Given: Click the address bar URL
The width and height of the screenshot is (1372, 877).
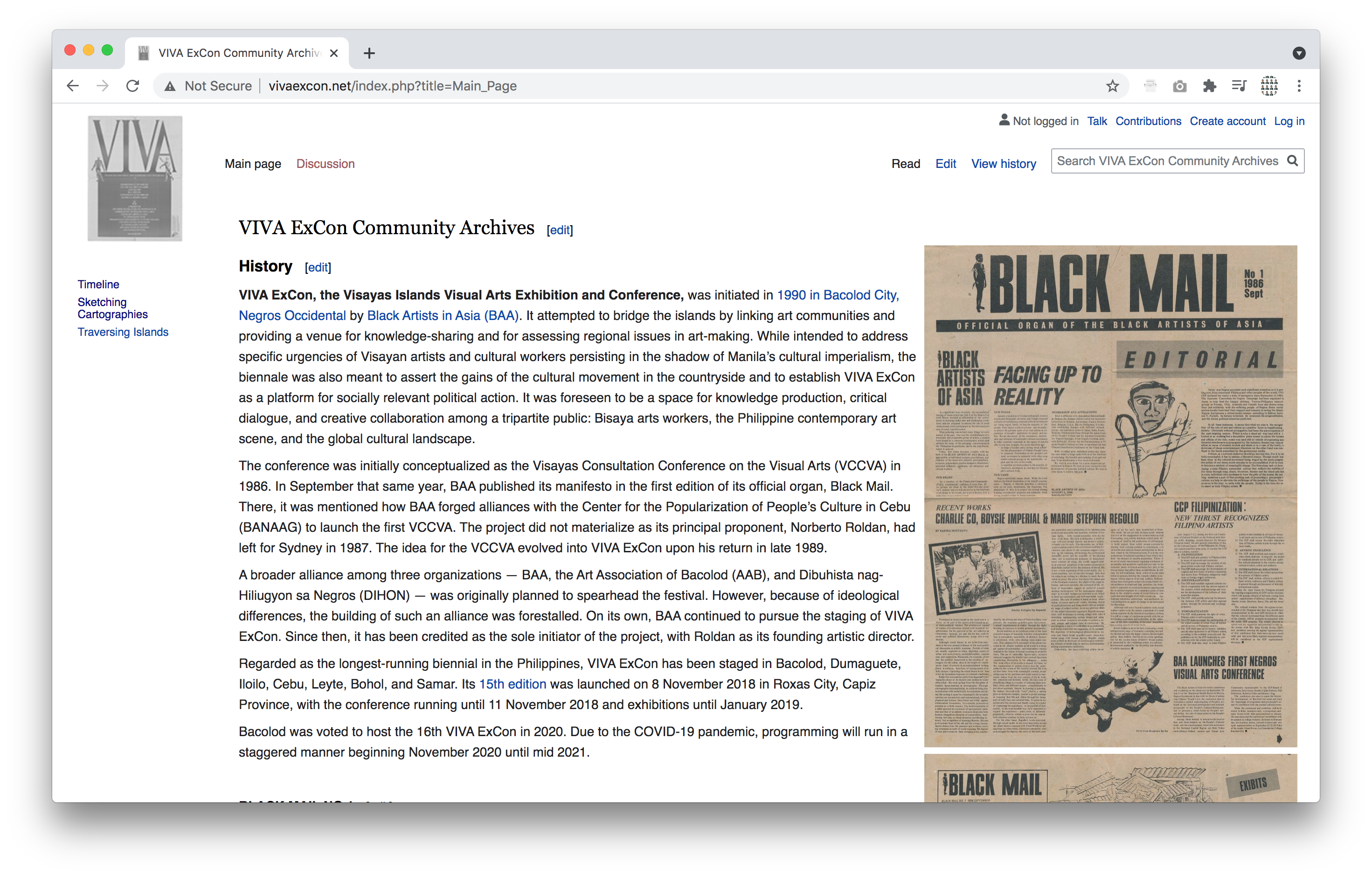Looking at the screenshot, I should [x=393, y=86].
